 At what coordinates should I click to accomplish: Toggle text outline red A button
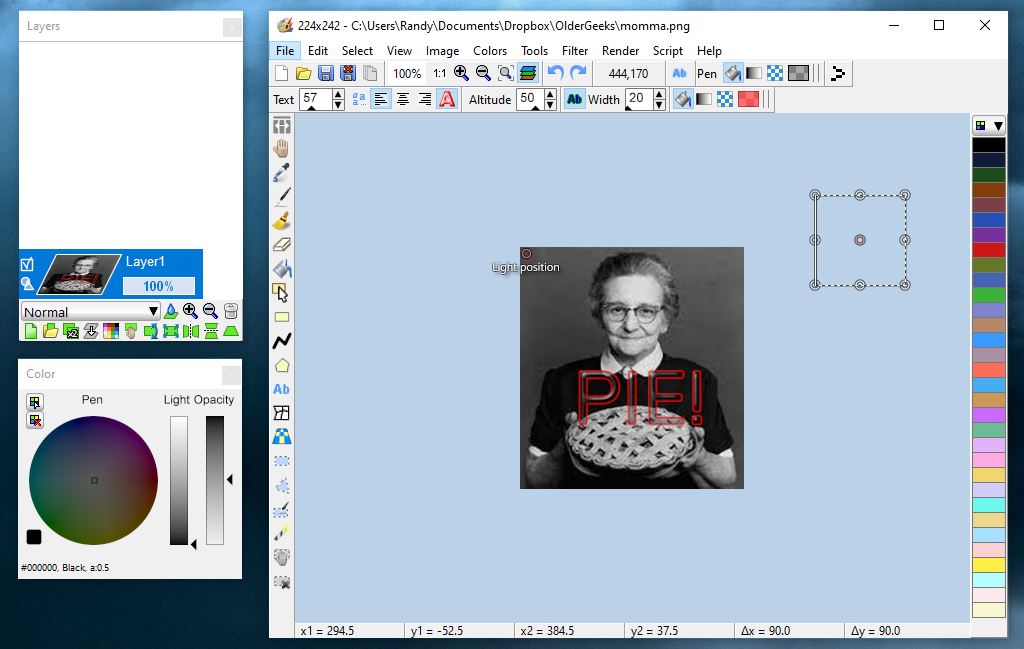click(447, 99)
